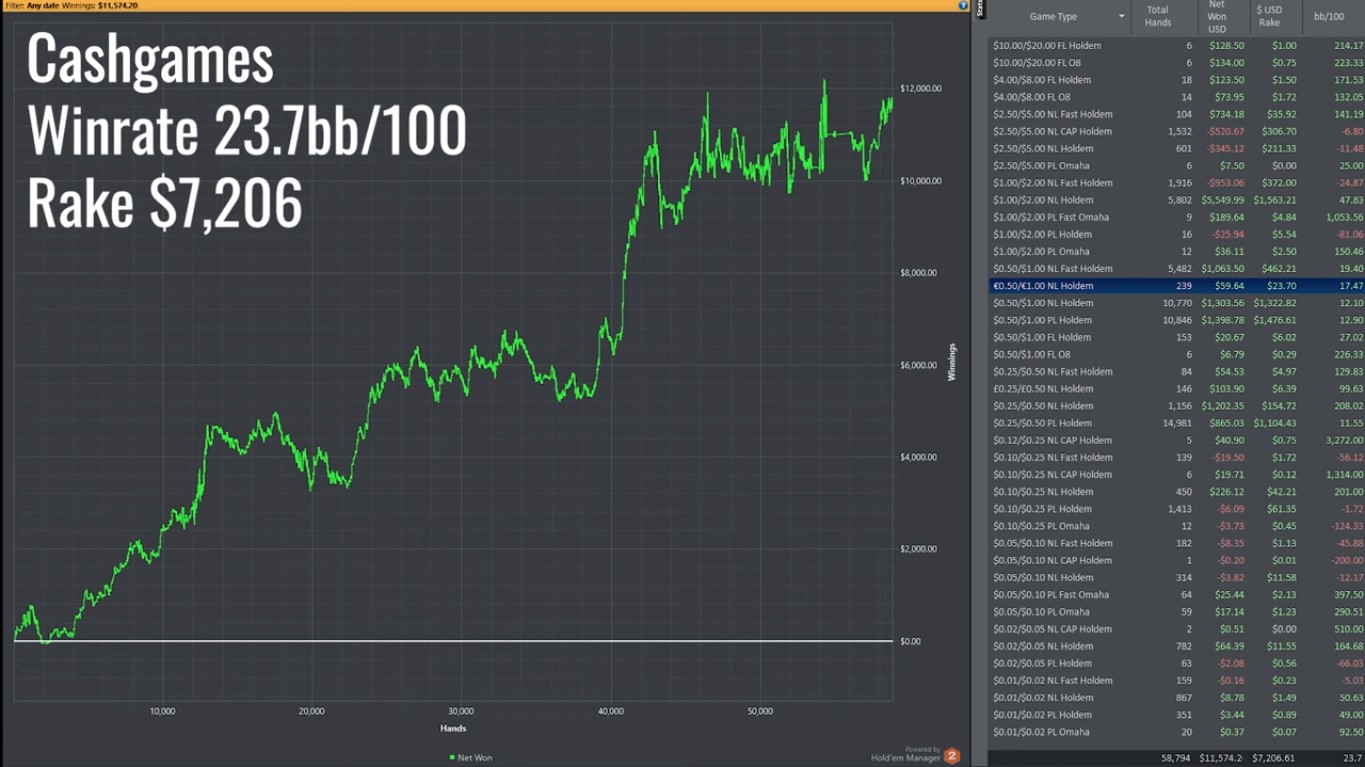Sort by Net Won USD column header
The image size is (1365, 767).
tap(1217, 17)
